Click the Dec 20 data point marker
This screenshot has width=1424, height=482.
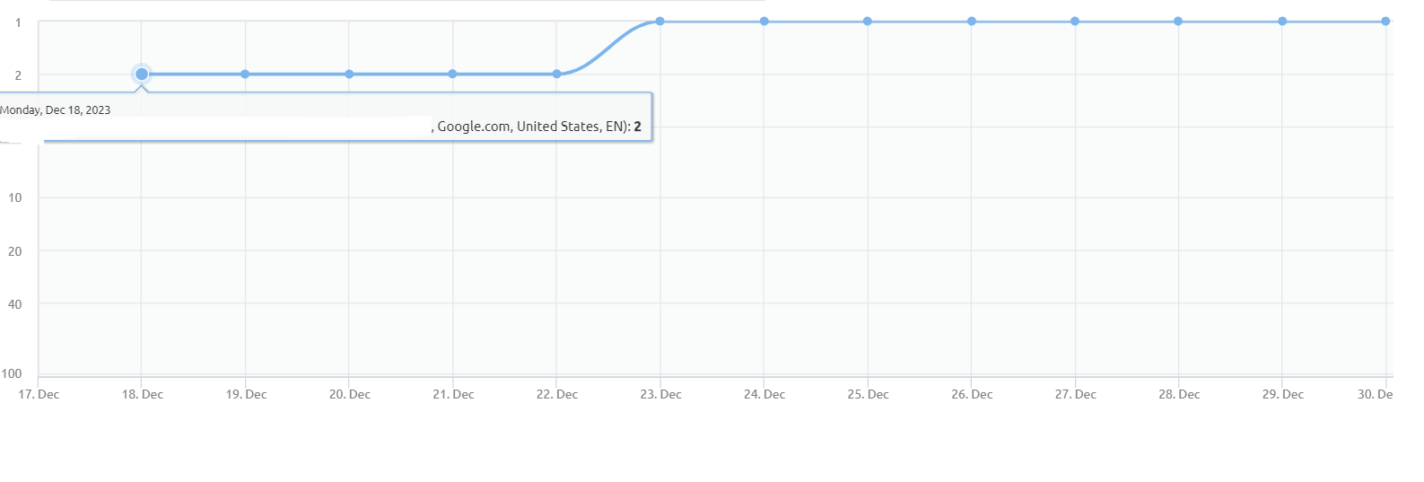tap(349, 74)
